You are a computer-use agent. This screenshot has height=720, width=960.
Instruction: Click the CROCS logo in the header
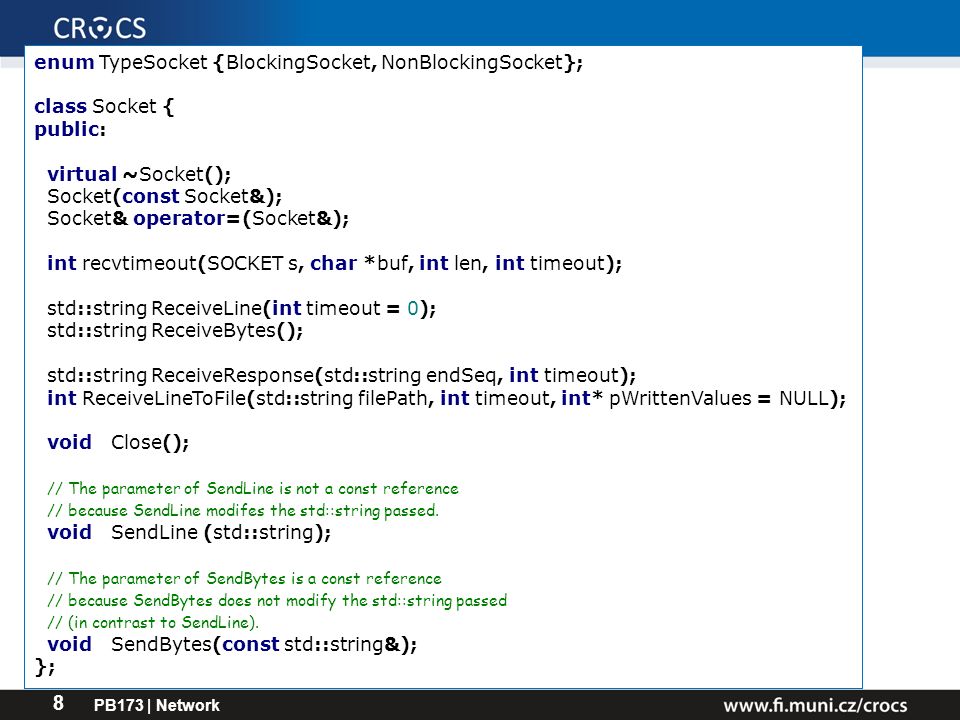(x=100, y=28)
